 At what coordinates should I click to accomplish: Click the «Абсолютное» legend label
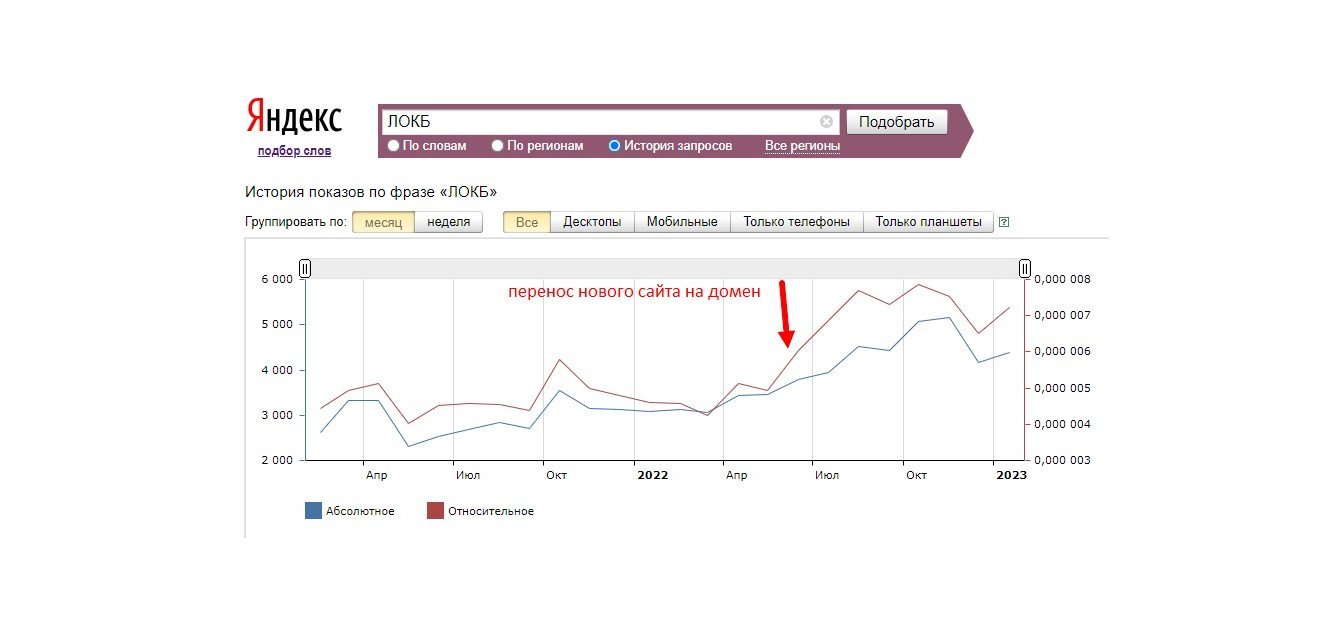[360, 511]
